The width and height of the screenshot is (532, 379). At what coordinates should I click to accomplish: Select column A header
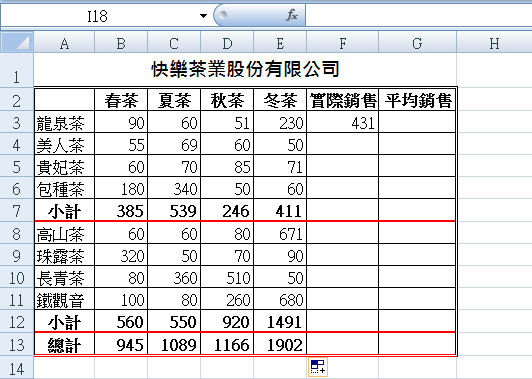64,43
